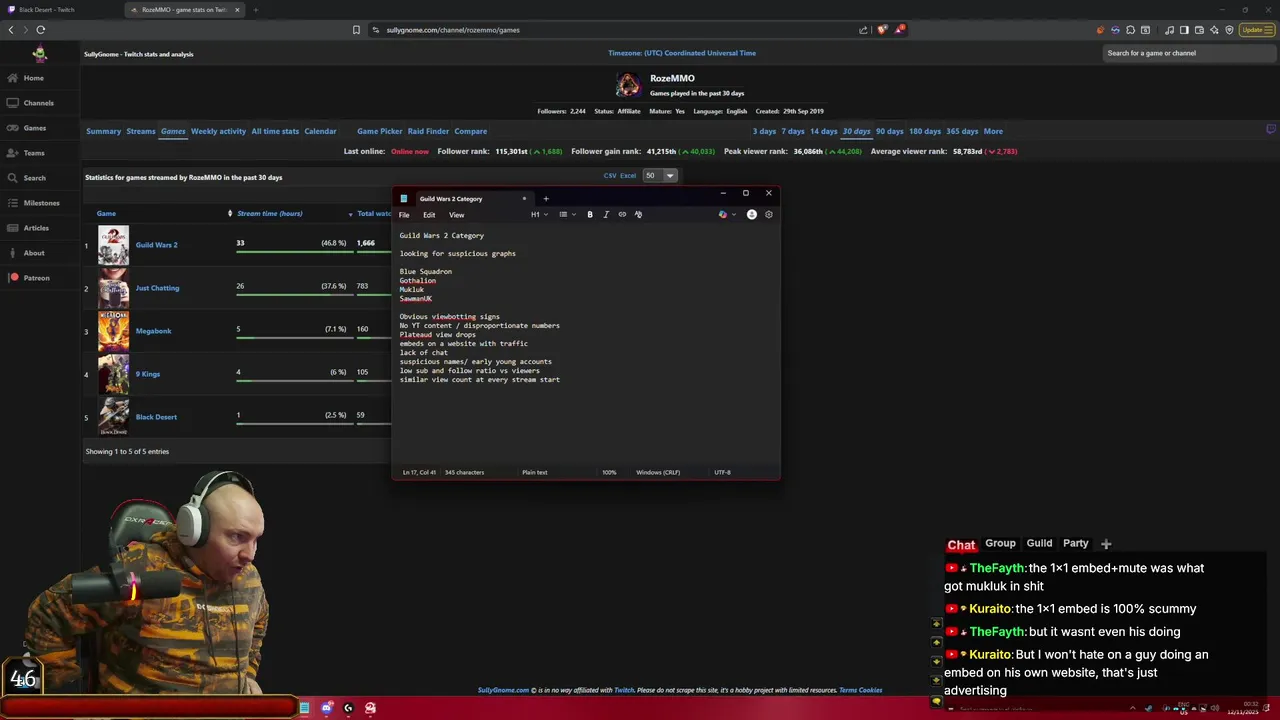The width and height of the screenshot is (1280, 720).
Task: Switch to the All time stats tab
Action: (275, 131)
